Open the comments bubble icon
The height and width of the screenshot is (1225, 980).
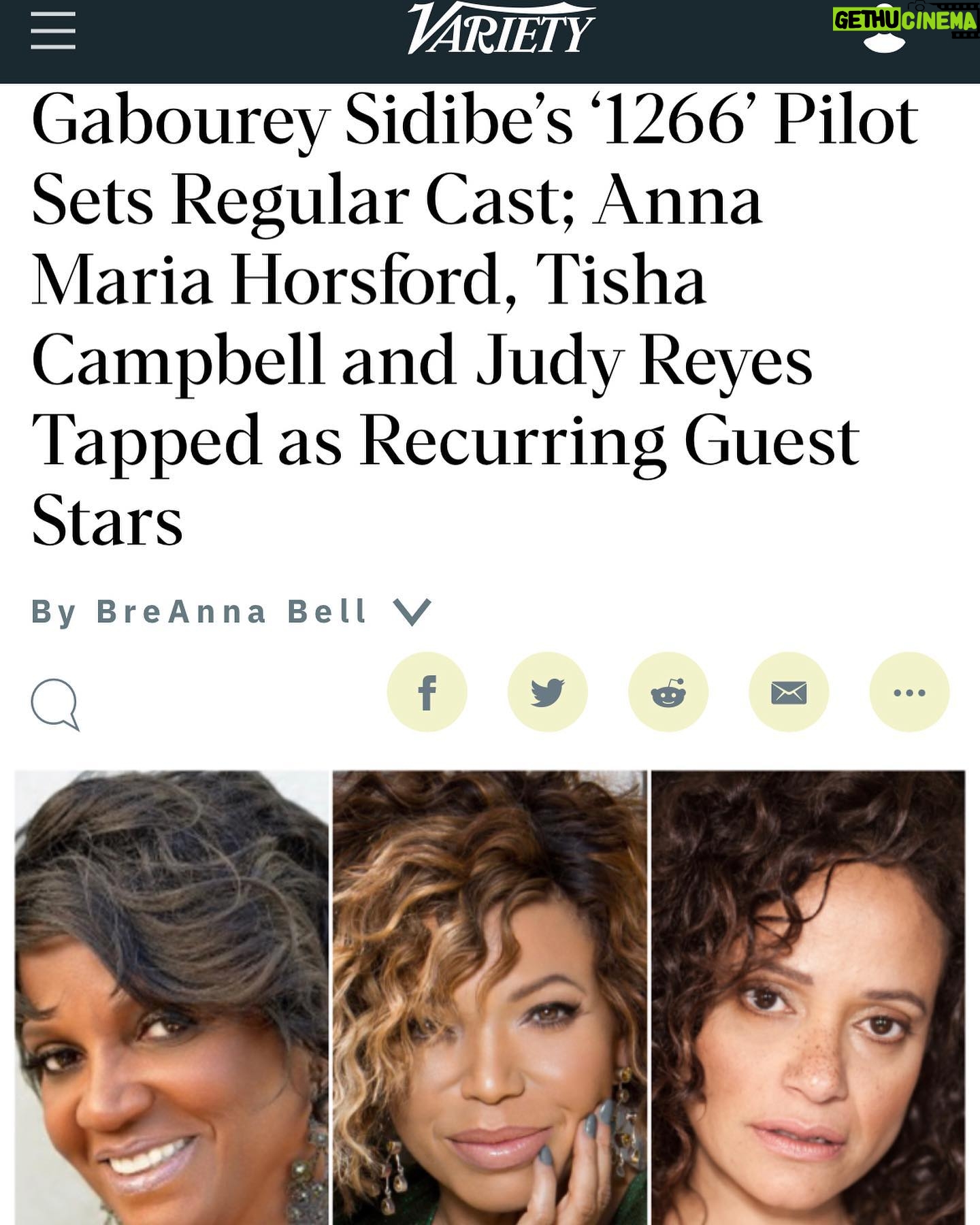tap(55, 704)
